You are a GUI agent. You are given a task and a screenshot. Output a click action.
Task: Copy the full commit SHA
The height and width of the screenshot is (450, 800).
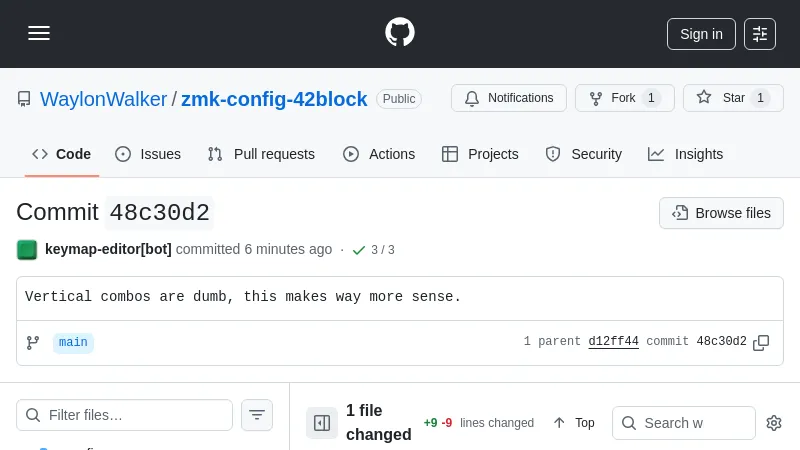(761, 342)
